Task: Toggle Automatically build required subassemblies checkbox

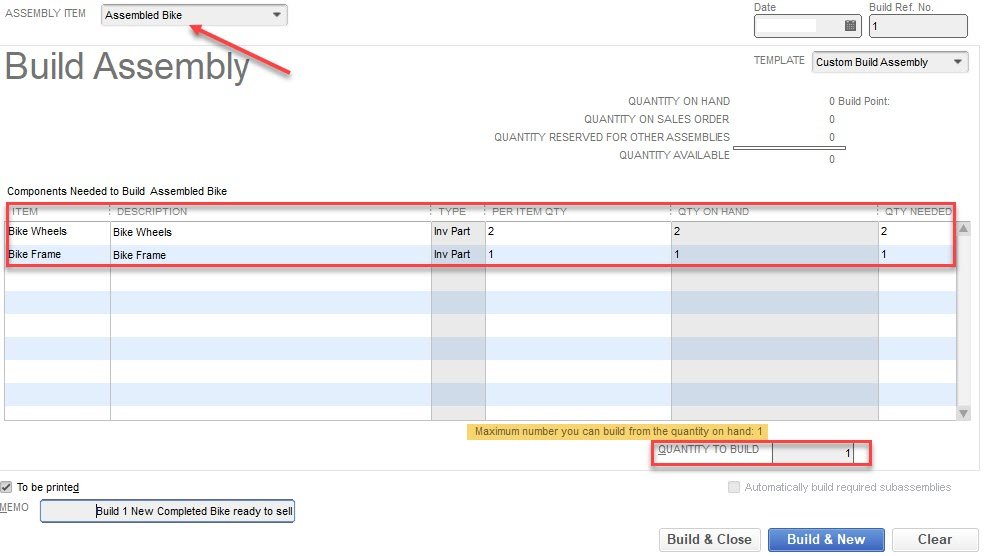Action: click(734, 487)
